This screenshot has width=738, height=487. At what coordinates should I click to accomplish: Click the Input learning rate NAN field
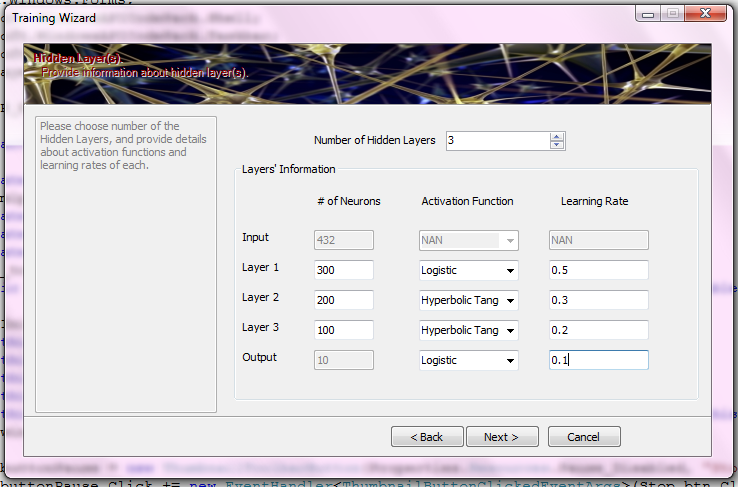(x=599, y=240)
